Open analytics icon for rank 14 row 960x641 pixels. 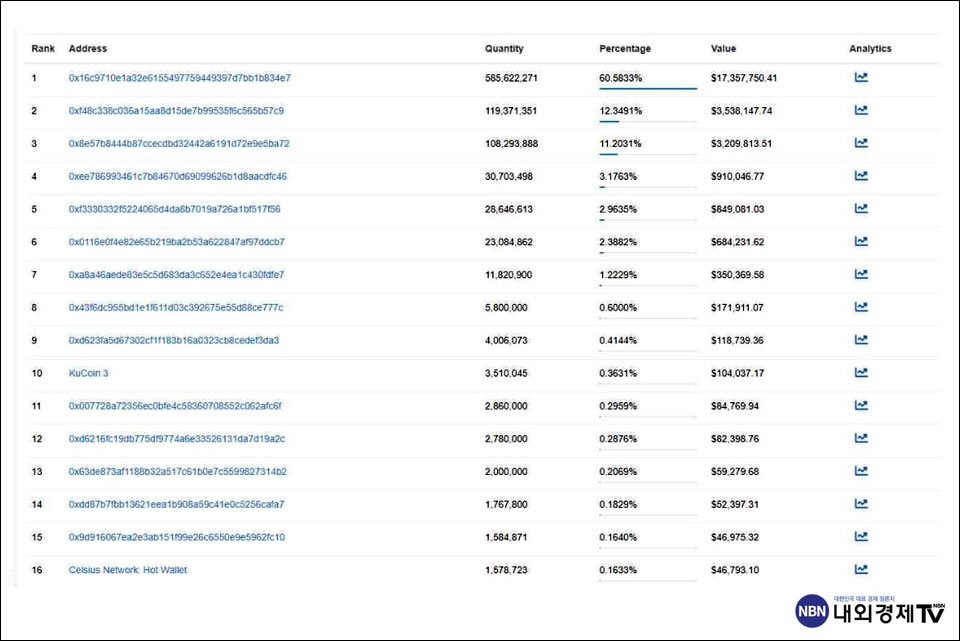point(860,504)
